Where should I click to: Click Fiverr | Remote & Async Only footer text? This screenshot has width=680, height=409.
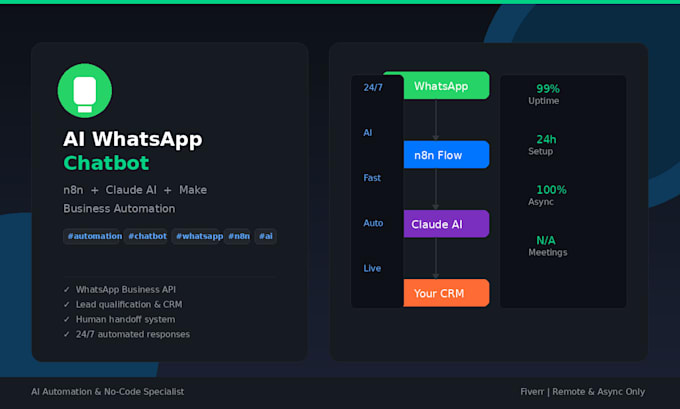pyautogui.click(x=582, y=392)
